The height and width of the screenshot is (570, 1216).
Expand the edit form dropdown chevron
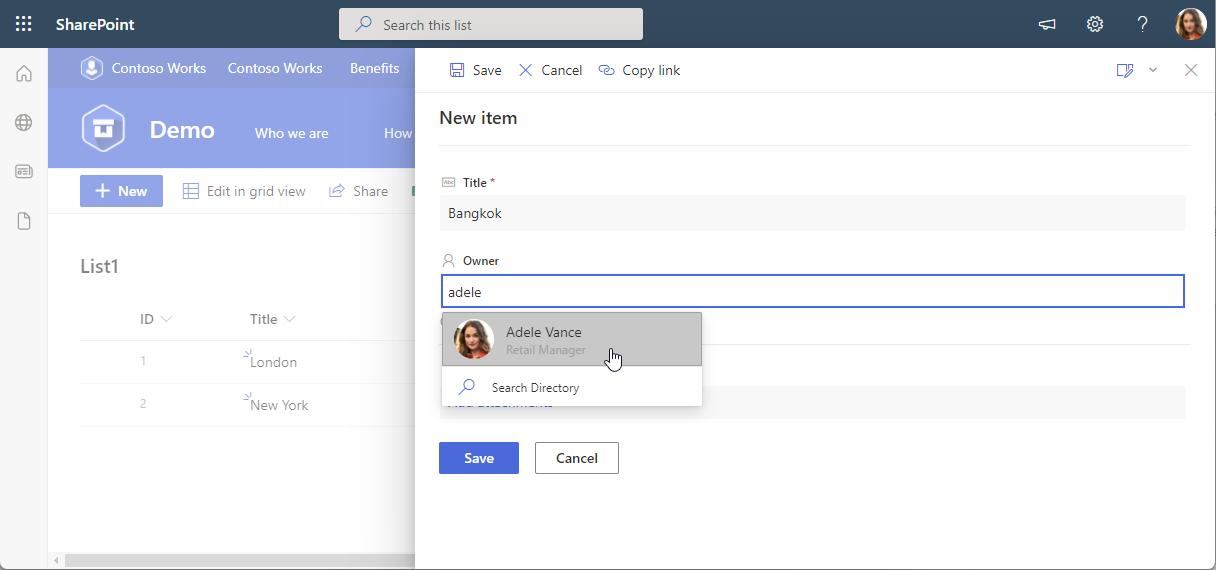click(1153, 70)
